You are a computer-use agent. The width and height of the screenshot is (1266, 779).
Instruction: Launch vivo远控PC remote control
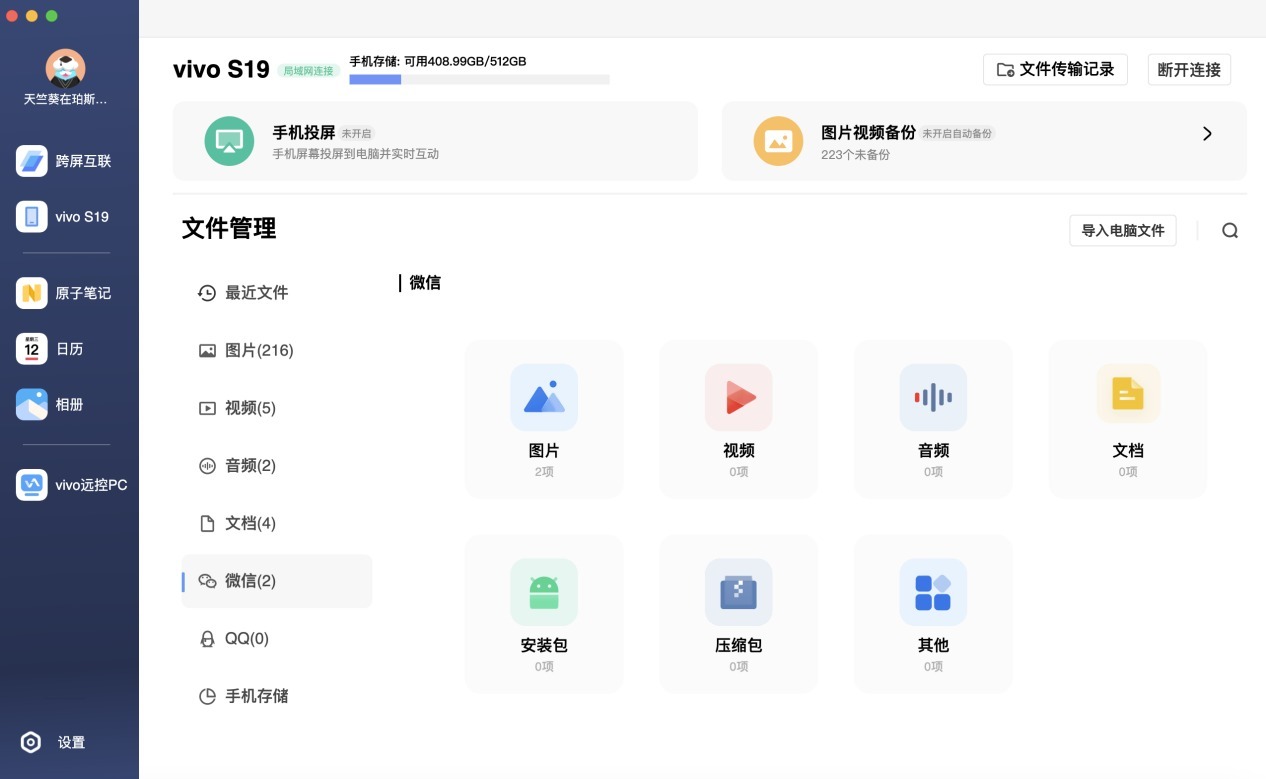tap(32, 485)
